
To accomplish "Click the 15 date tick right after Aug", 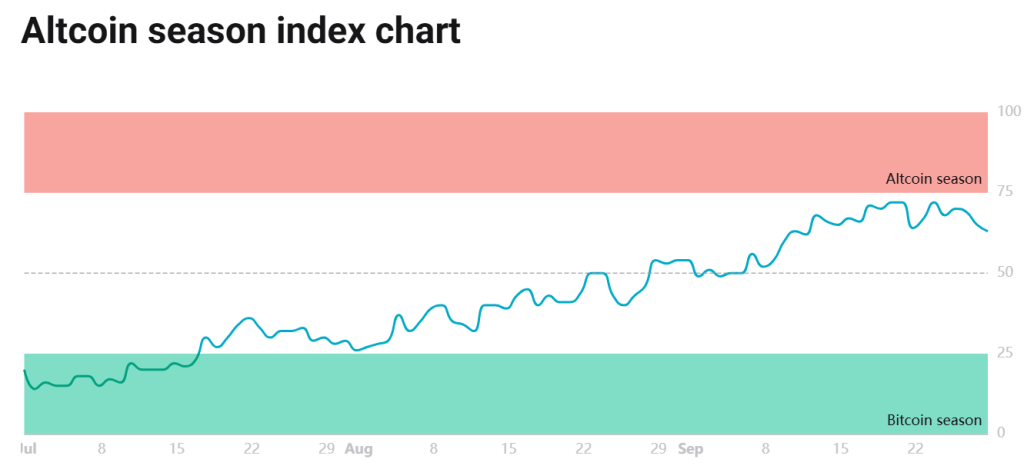I will point(509,450).
